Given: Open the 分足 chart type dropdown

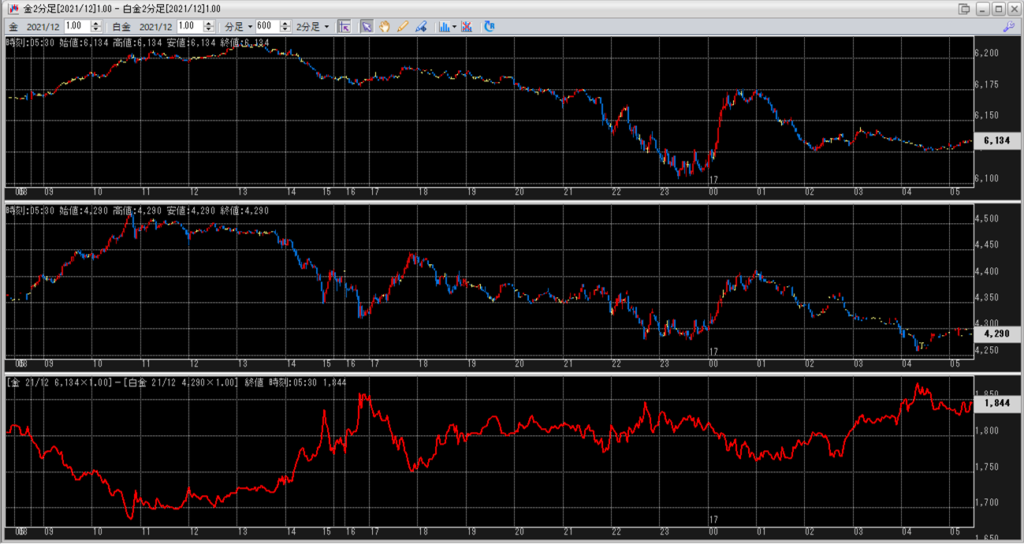Looking at the screenshot, I should 235,26.
